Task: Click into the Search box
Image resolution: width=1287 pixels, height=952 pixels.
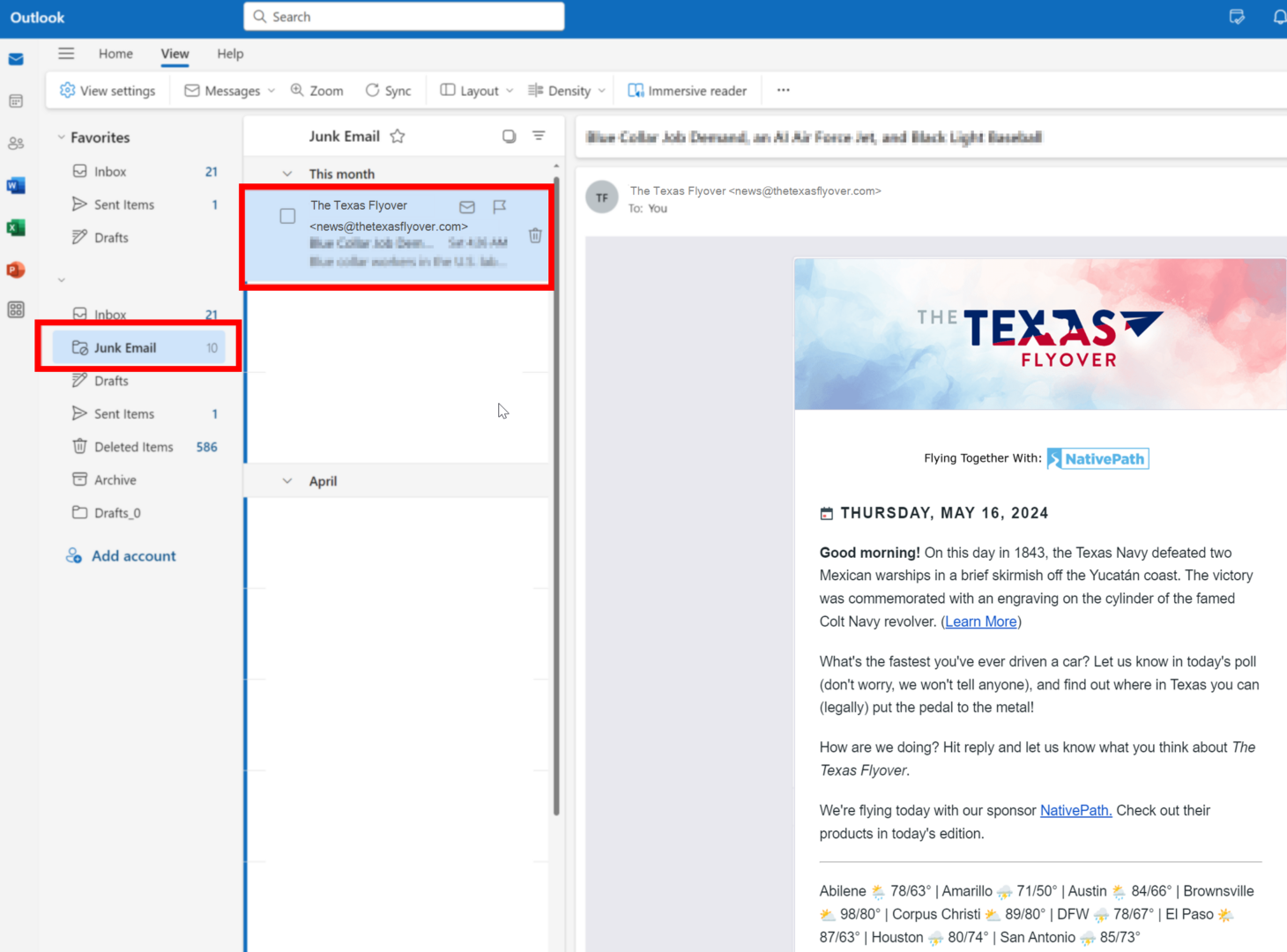Action: pyautogui.click(x=404, y=17)
